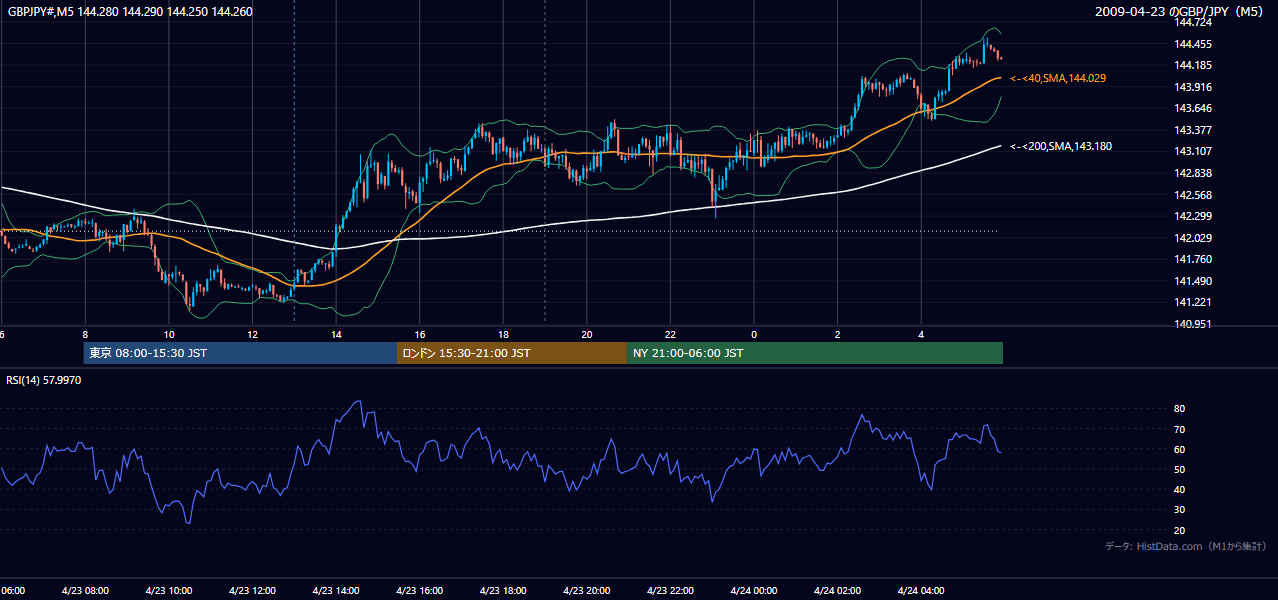Click the bottom time label 4/23 10:00
Screen dimensions: 1278x600
pyautogui.click(x=169, y=591)
